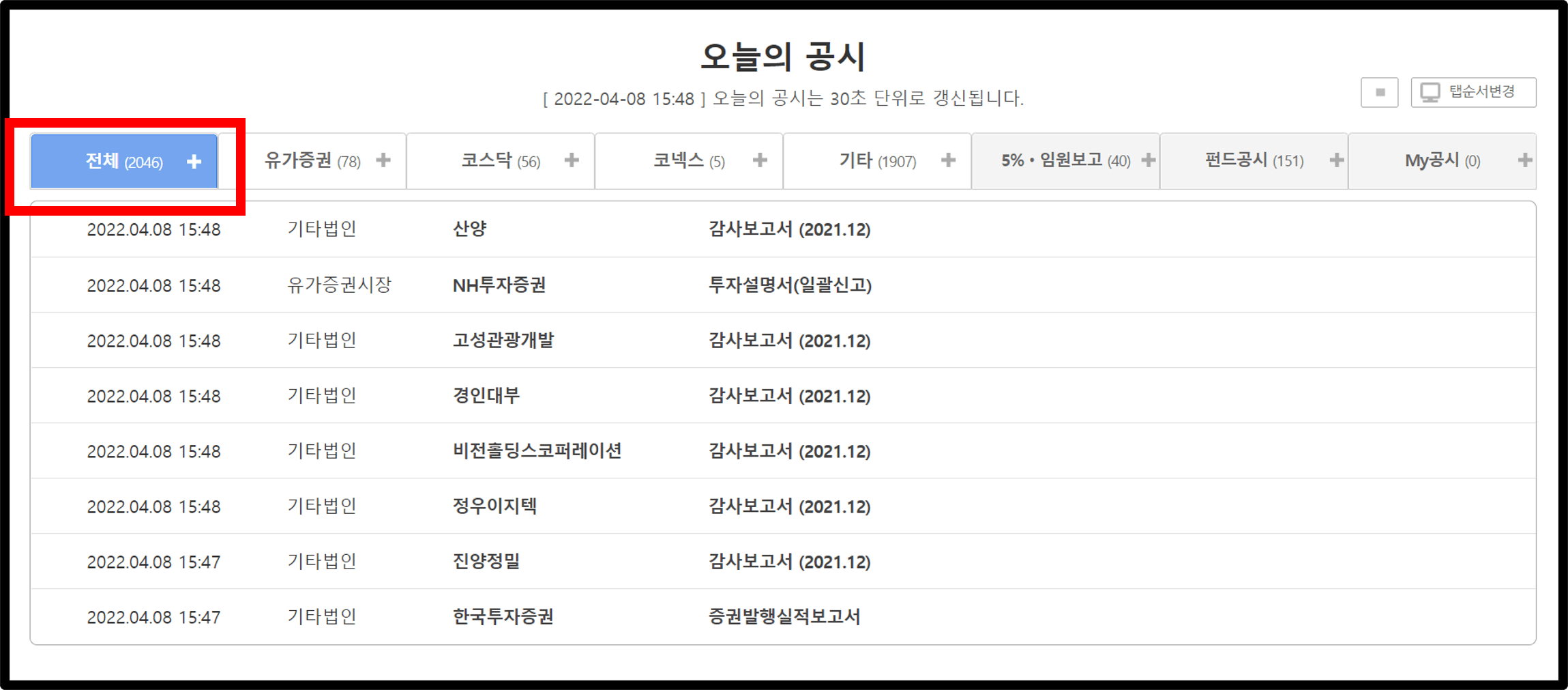Open the 탭순서변경 button
Viewport: 1568px width, 690px height.
pos(1473,91)
